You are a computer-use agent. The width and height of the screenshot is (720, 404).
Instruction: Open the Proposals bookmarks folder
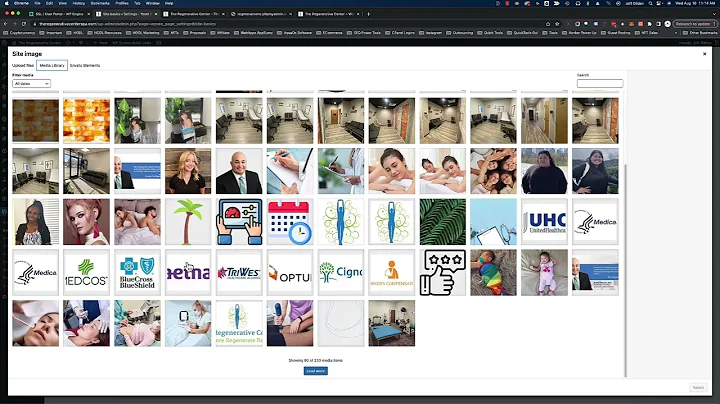[x=195, y=33]
